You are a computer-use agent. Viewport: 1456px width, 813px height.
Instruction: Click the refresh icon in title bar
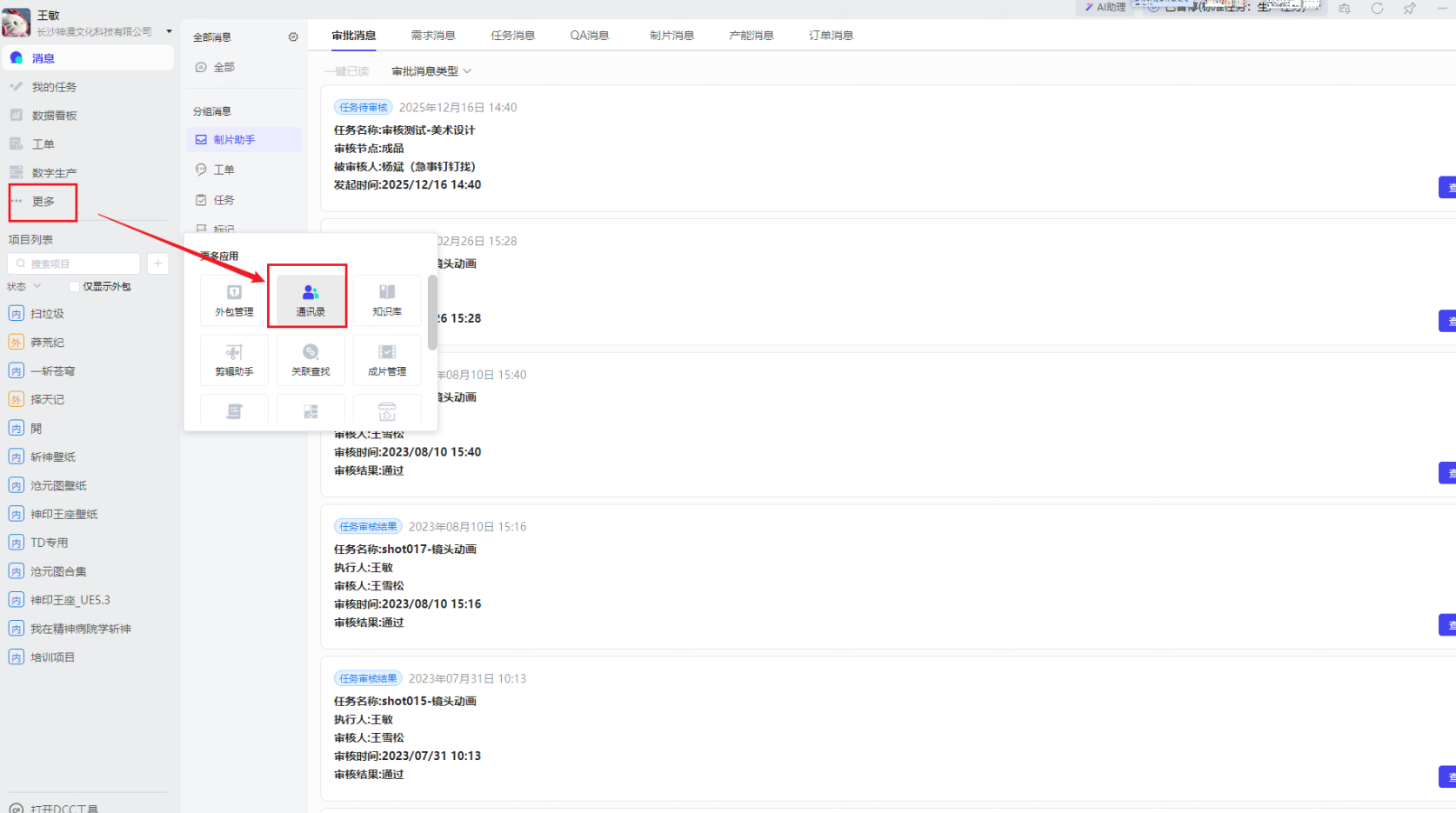tap(1377, 9)
